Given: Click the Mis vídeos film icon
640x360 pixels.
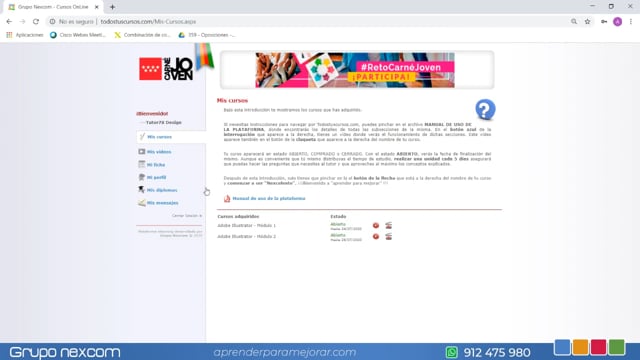Looking at the screenshot, I should click(142, 151).
